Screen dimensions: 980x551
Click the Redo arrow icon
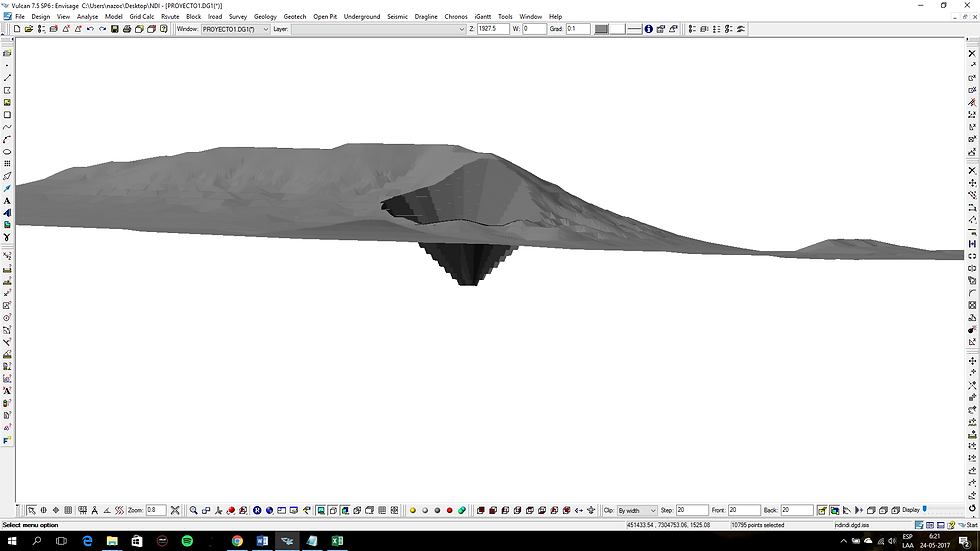(x=102, y=29)
